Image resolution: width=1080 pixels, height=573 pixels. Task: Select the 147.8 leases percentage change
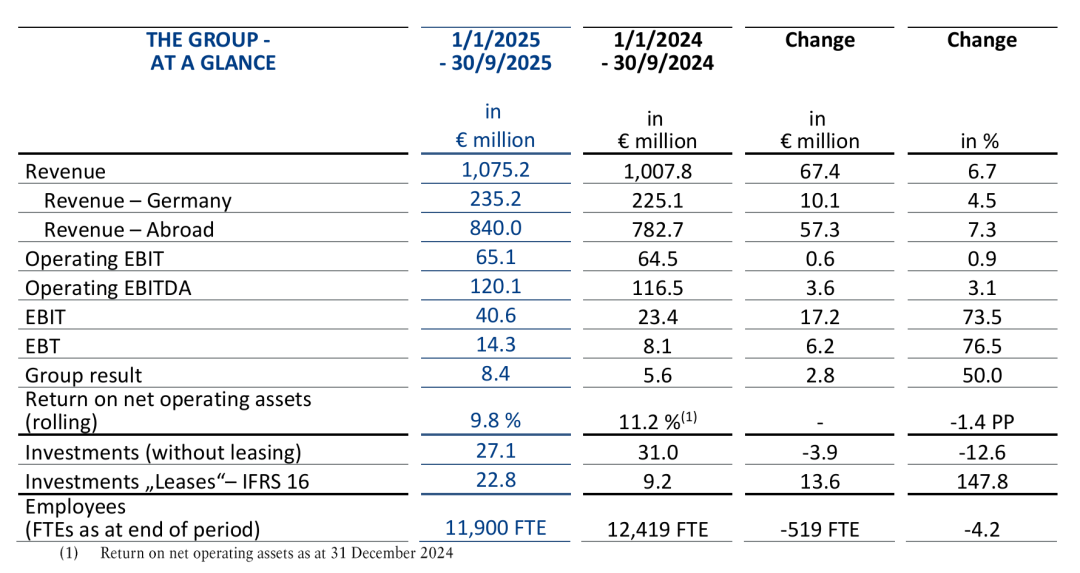coord(981,481)
